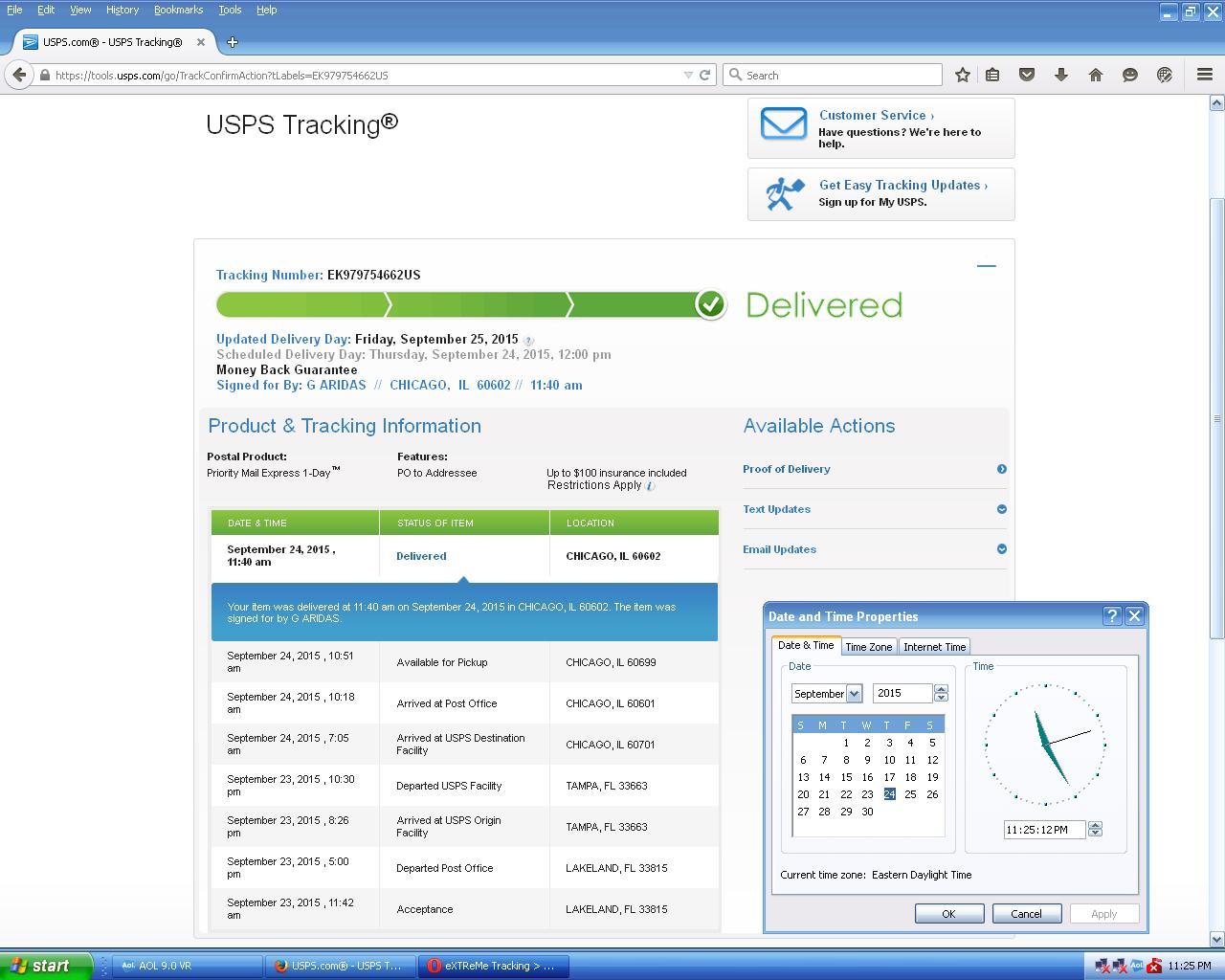
Task: Select the Date & Time tab
Action: click(806, 645)
